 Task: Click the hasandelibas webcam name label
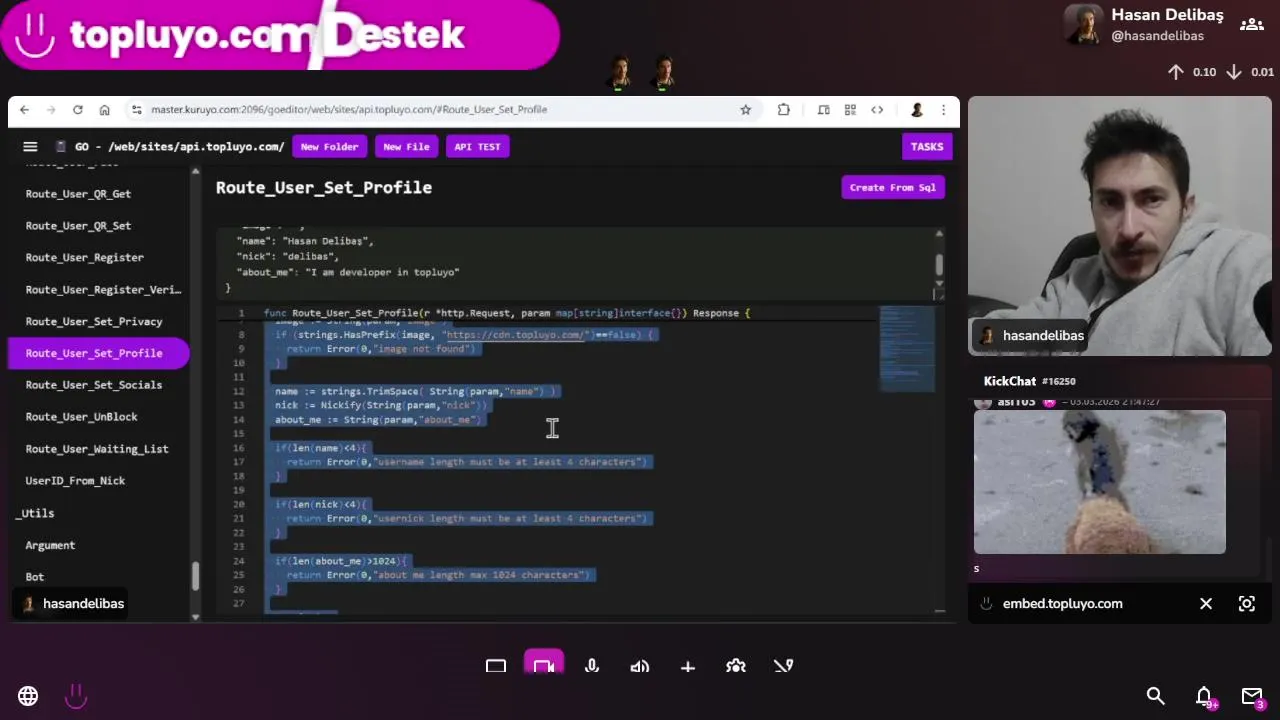click(x=1032, y=336)
